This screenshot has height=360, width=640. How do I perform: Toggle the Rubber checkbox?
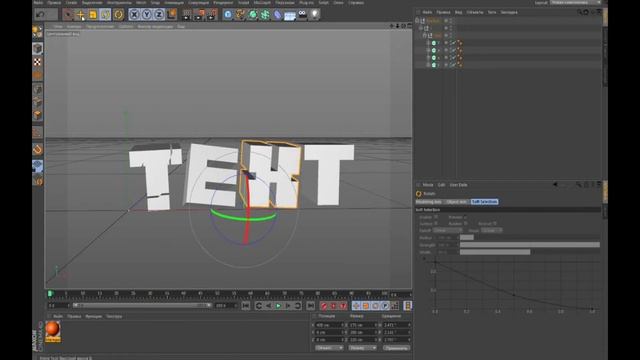click(465, 224)
